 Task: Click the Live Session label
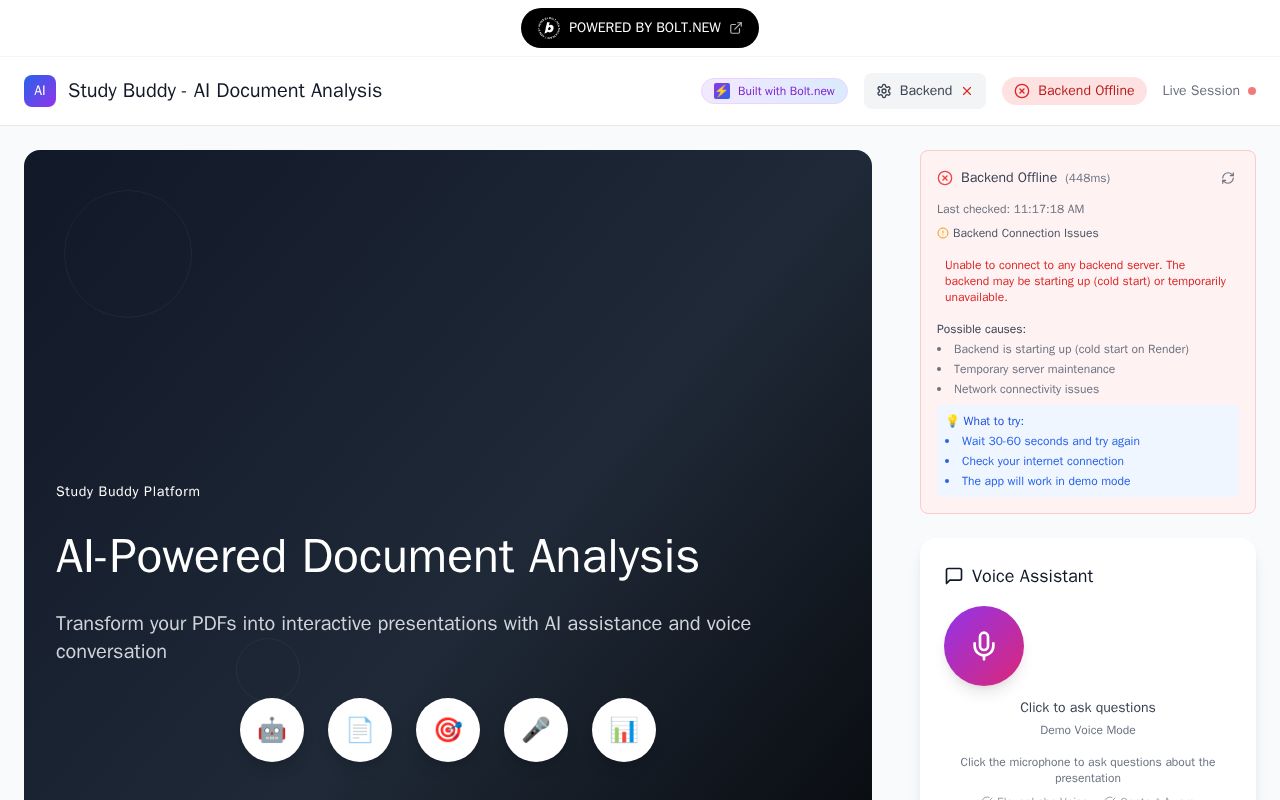coord(1201,91)
